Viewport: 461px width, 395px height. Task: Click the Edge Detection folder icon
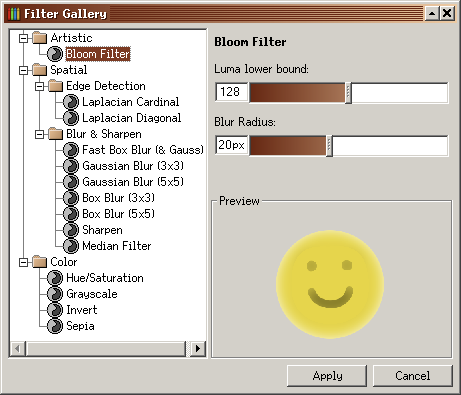click(56, 86)
